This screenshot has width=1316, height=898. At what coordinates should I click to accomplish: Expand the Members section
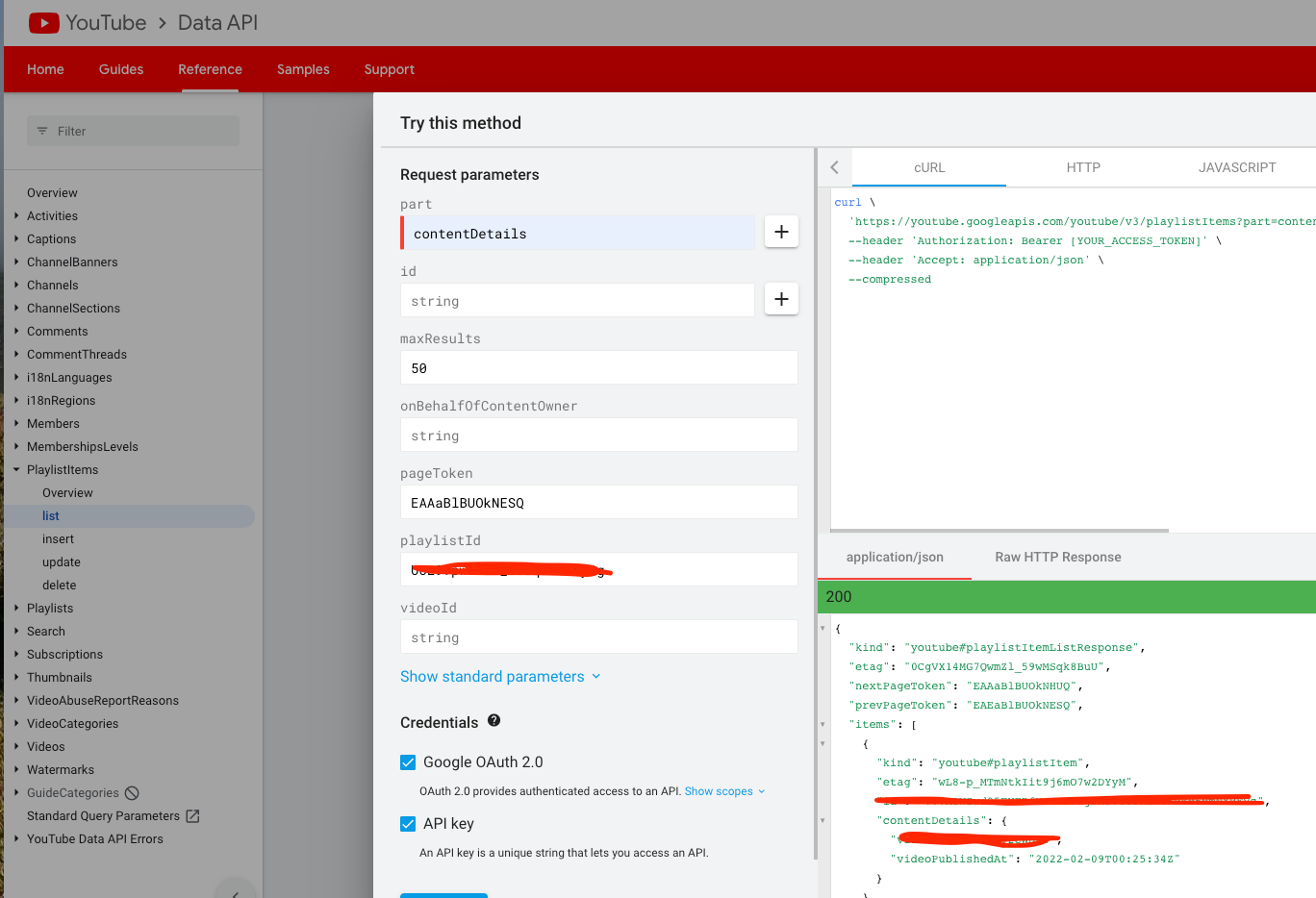point(16,424)
